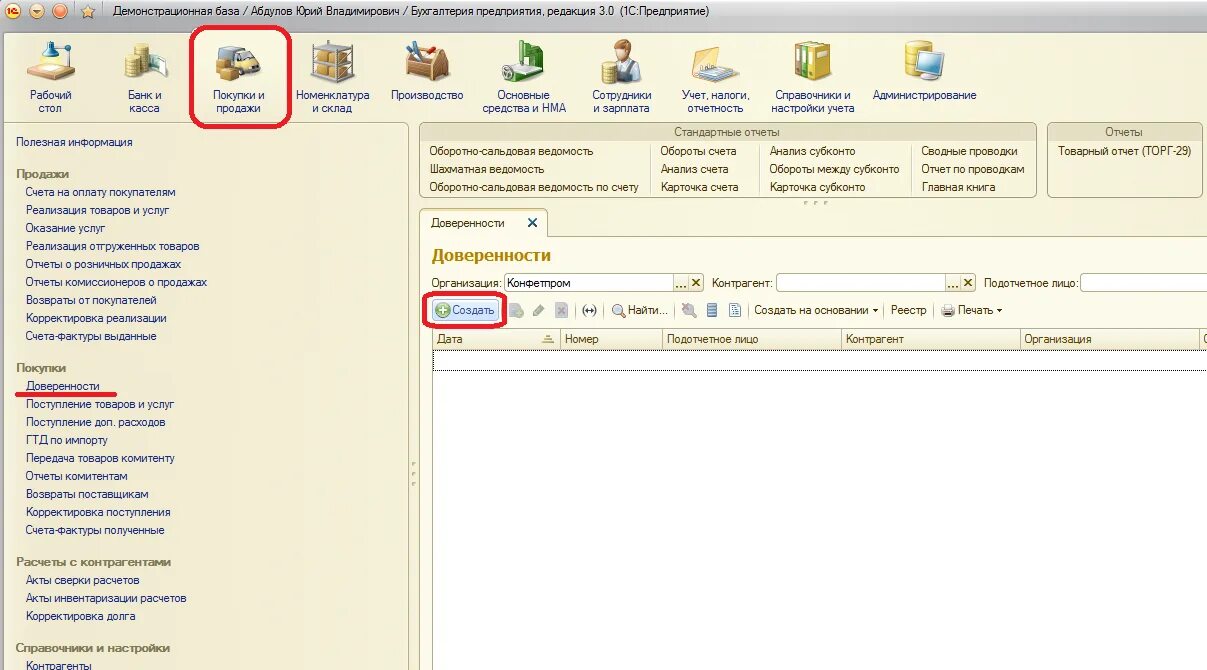The image size is (1207, 670).
Task: Expand the Печать dropdown menu
Action: point(971,311)
